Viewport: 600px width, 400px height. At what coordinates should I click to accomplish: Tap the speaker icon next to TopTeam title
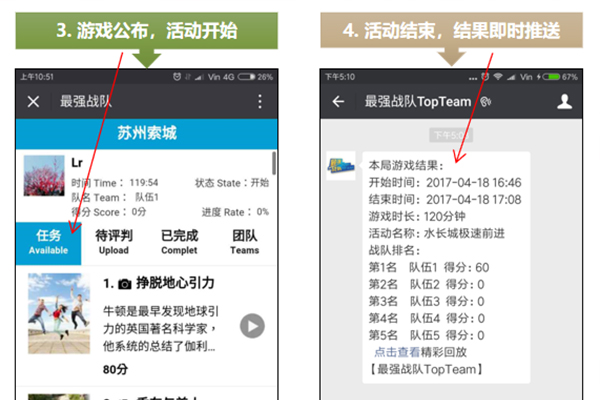click(x=485, y=101)
